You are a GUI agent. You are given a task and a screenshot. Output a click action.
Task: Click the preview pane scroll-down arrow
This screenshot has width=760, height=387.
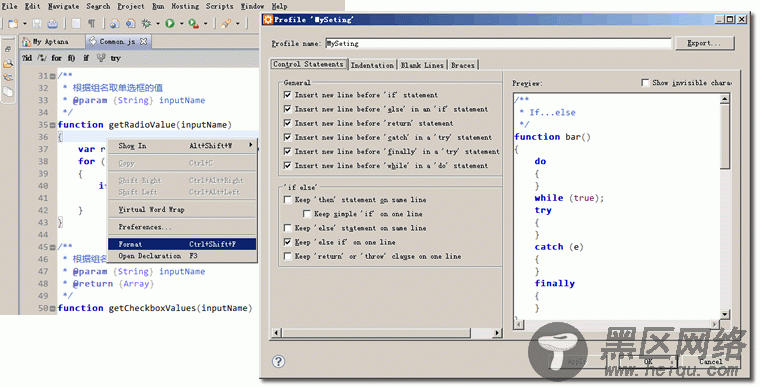click(x=725, y=314)
